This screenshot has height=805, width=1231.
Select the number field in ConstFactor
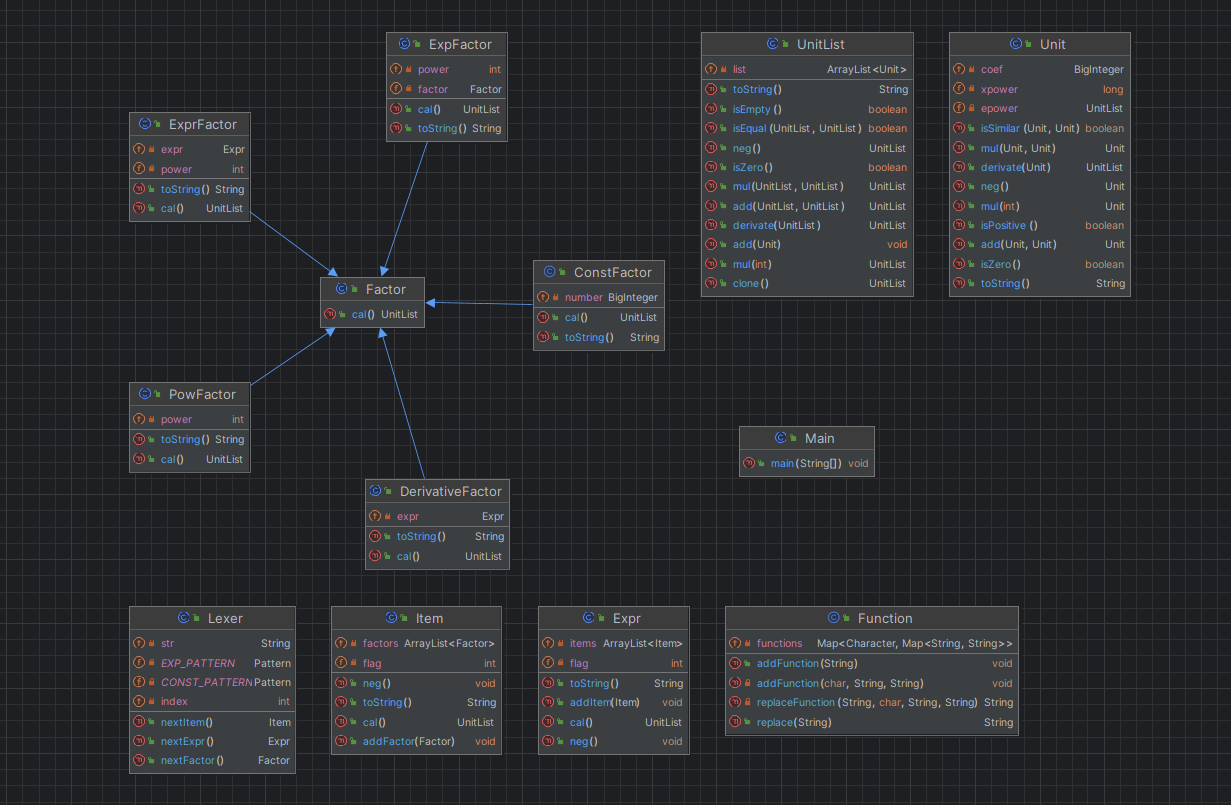tap(598, 297)
